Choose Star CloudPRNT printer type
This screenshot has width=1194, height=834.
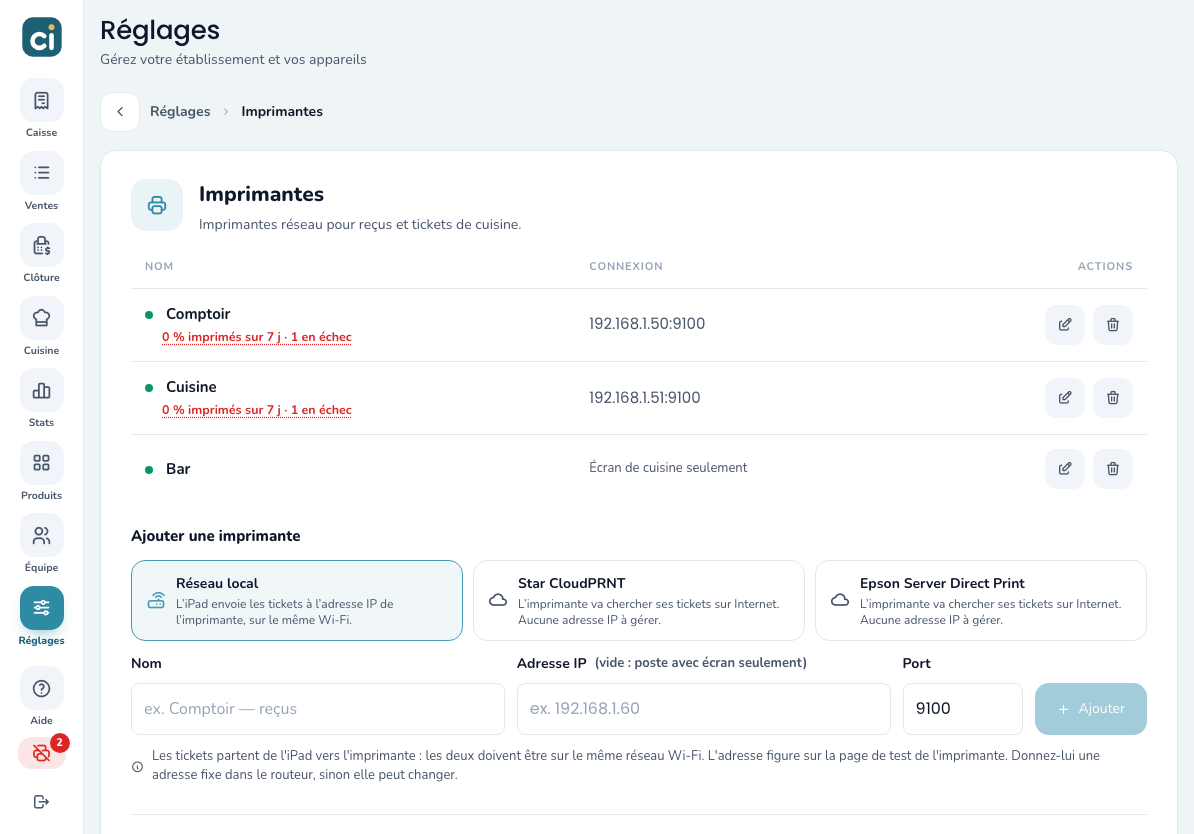tap(639, 601)
